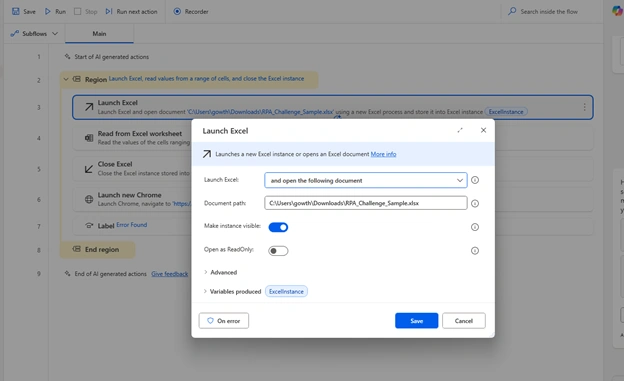Open the Recorder

click(191, 12)
